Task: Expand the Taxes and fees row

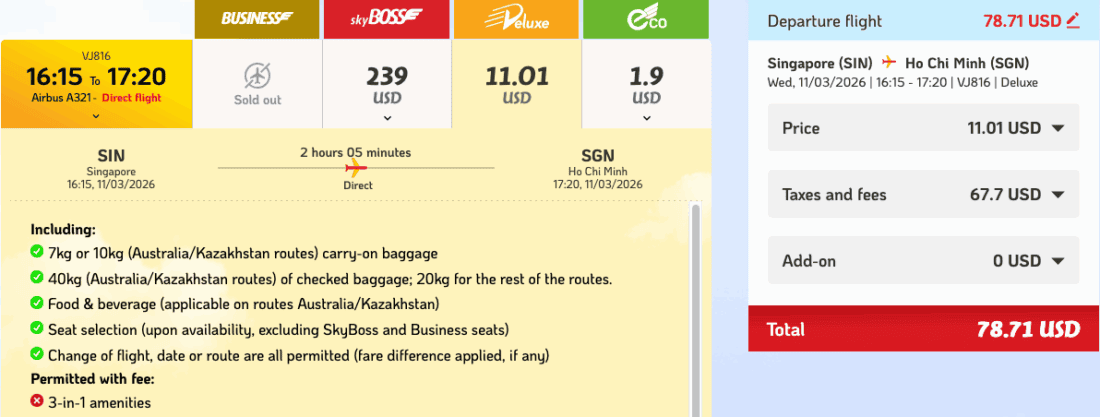Action: click(1058, 195)
